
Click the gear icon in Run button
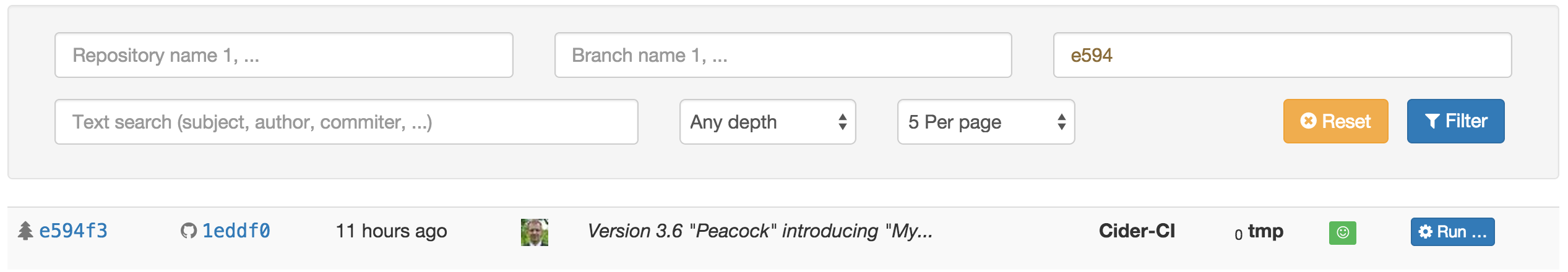1425,232
